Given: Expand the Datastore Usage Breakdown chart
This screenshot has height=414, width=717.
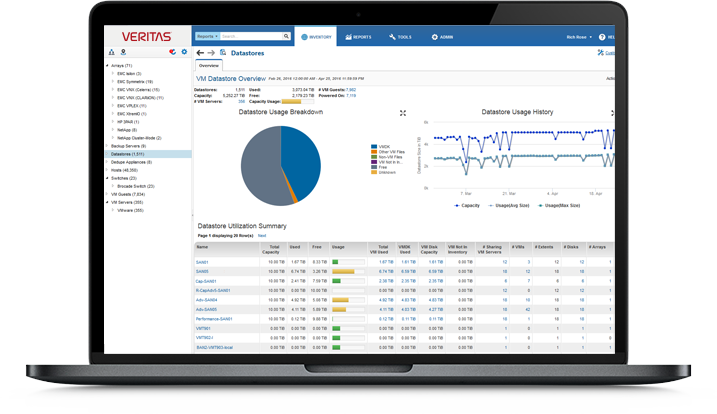Looking at the screenshot, I should click(403, 113).
